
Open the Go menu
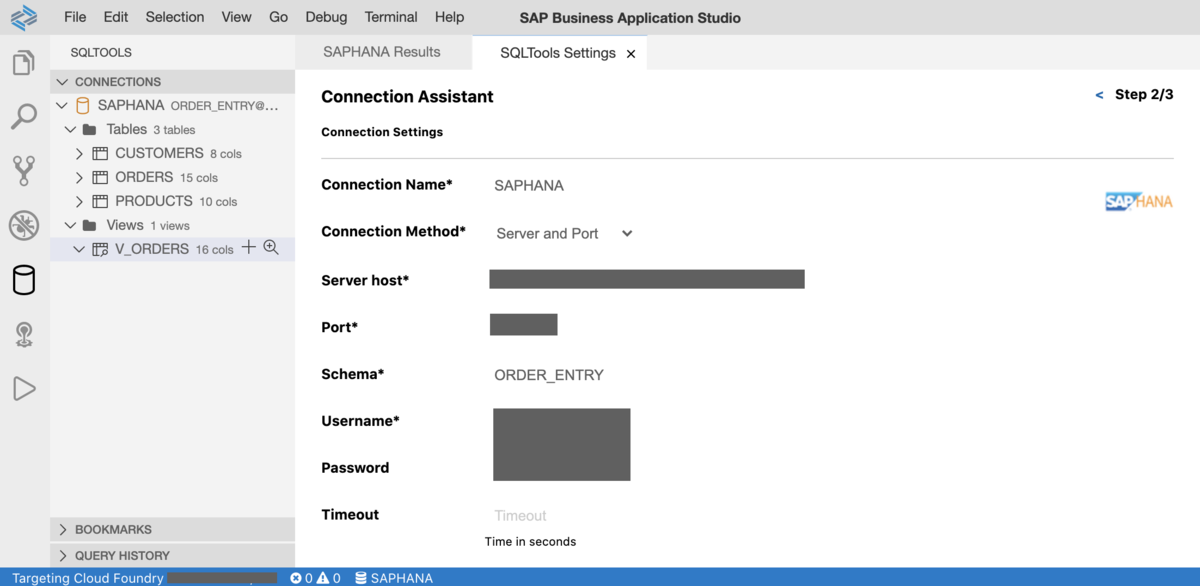(279, 17)
